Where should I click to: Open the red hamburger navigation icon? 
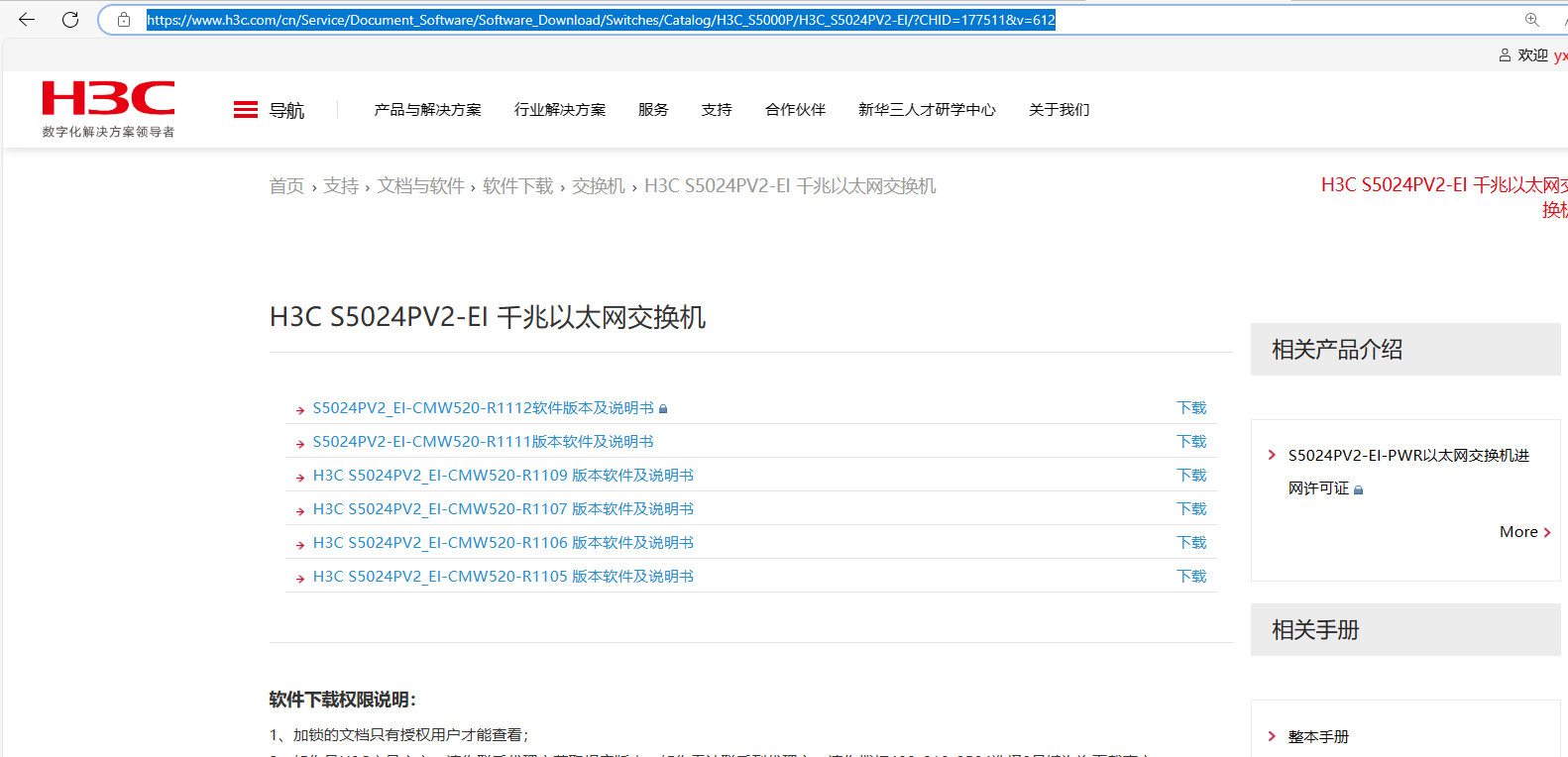coord(246,110)
